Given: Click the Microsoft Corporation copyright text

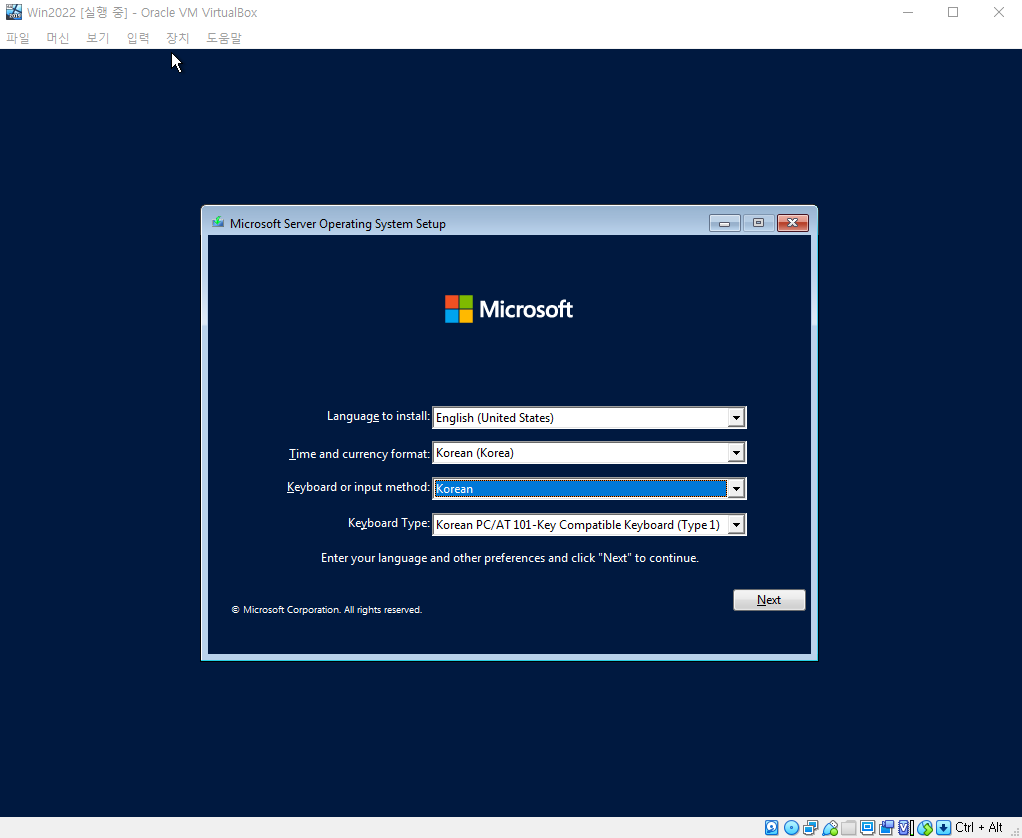Looking at the screenshot, I should (x=327, y=610).
